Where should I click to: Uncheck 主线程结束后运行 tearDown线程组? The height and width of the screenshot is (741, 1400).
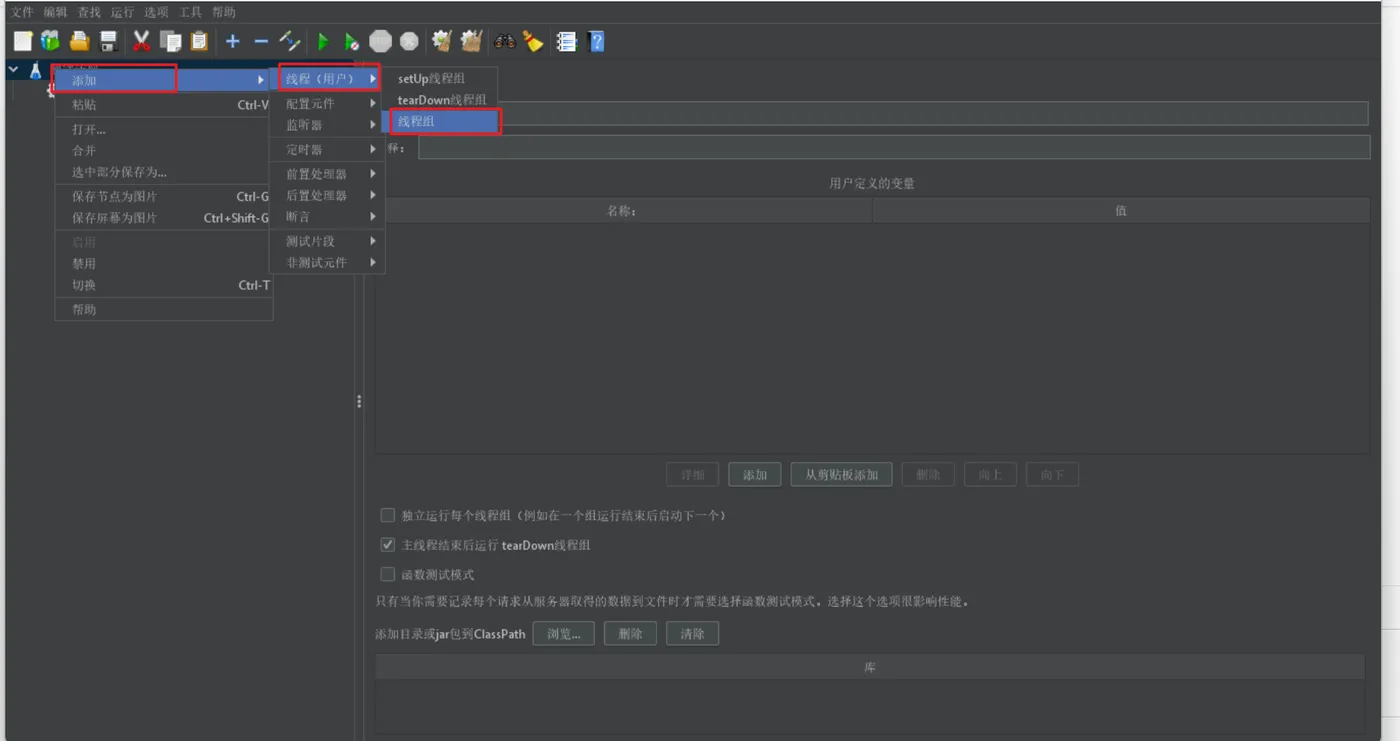(x=388, y=546)
